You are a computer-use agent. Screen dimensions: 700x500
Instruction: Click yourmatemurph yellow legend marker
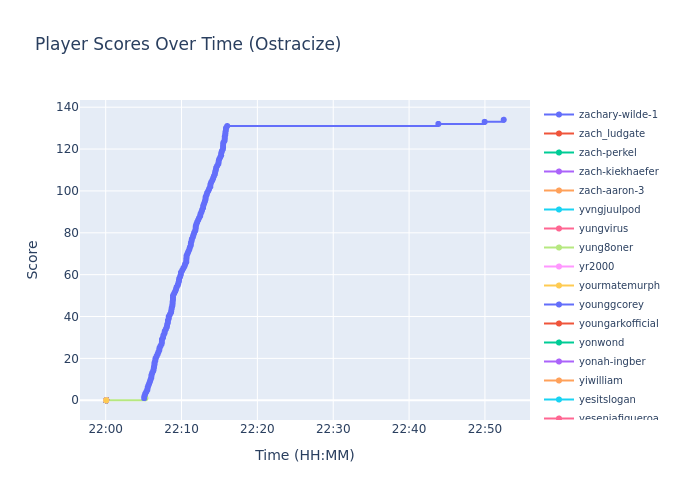(x=559, y=286)
